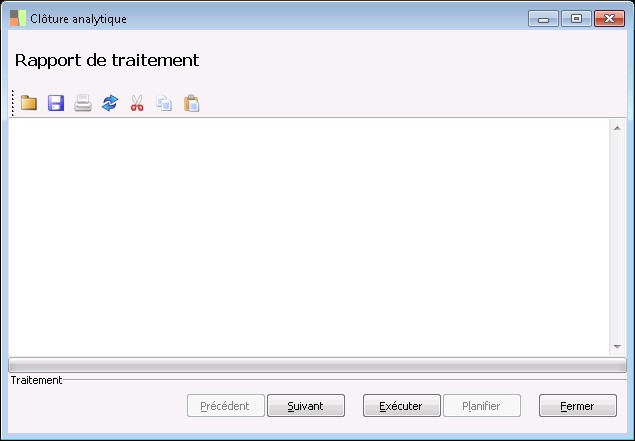The height and width of the screenshot is (441, 635).
Task: Click inside the empty report text area
Action: pos(309,237)
